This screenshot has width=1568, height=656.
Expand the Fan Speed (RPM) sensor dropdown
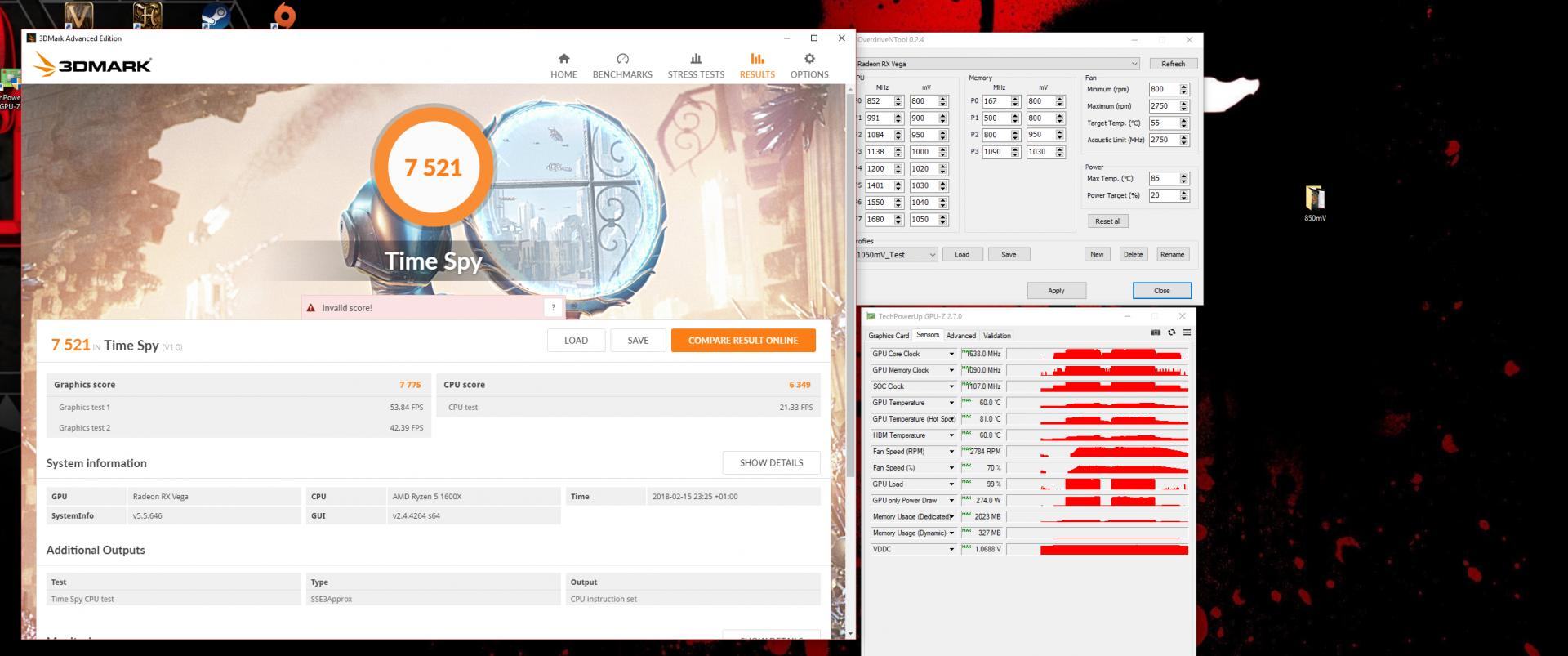[951, 452]
